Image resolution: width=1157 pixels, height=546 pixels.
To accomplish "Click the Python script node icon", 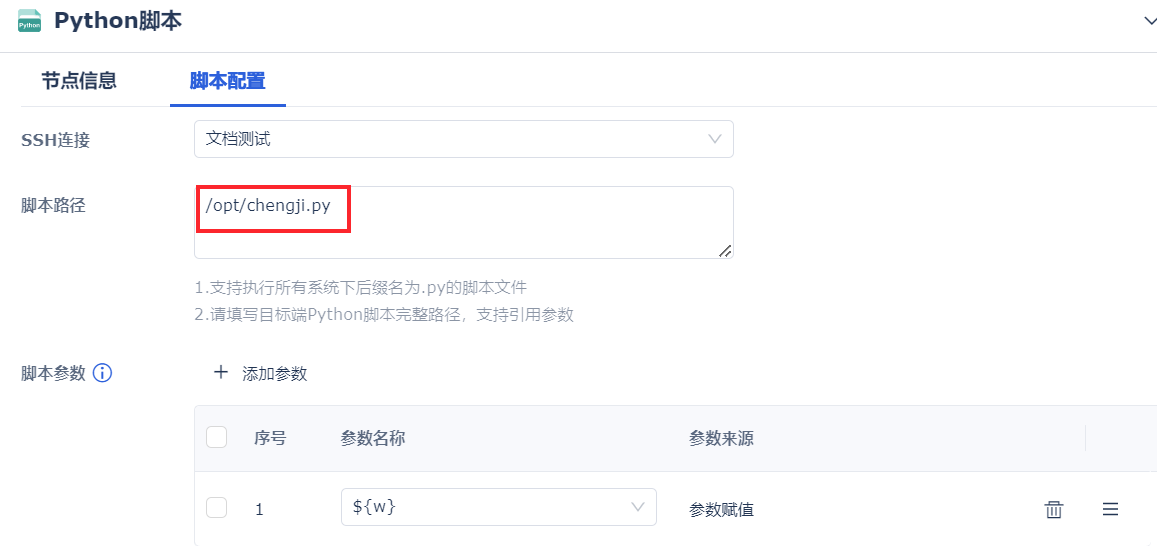I will pyautogui.click(x=30, y=21).
